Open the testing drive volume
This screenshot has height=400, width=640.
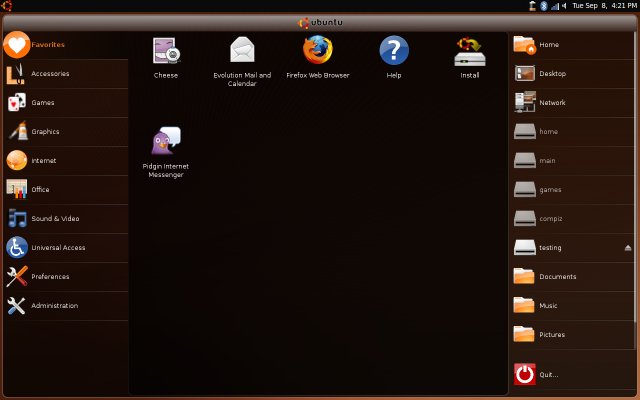(x=572, y=248)
